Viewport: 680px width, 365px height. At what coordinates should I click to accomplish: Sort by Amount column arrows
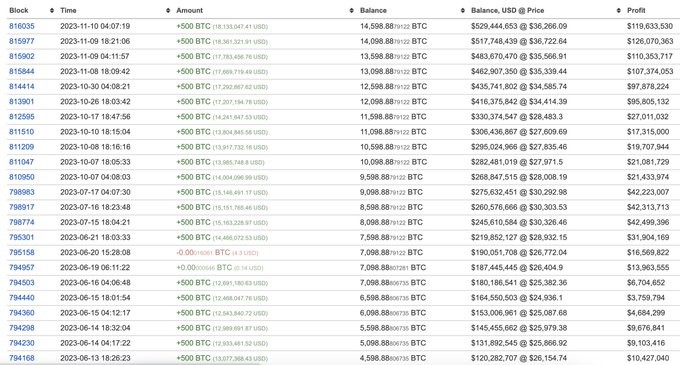pos(351,10)
